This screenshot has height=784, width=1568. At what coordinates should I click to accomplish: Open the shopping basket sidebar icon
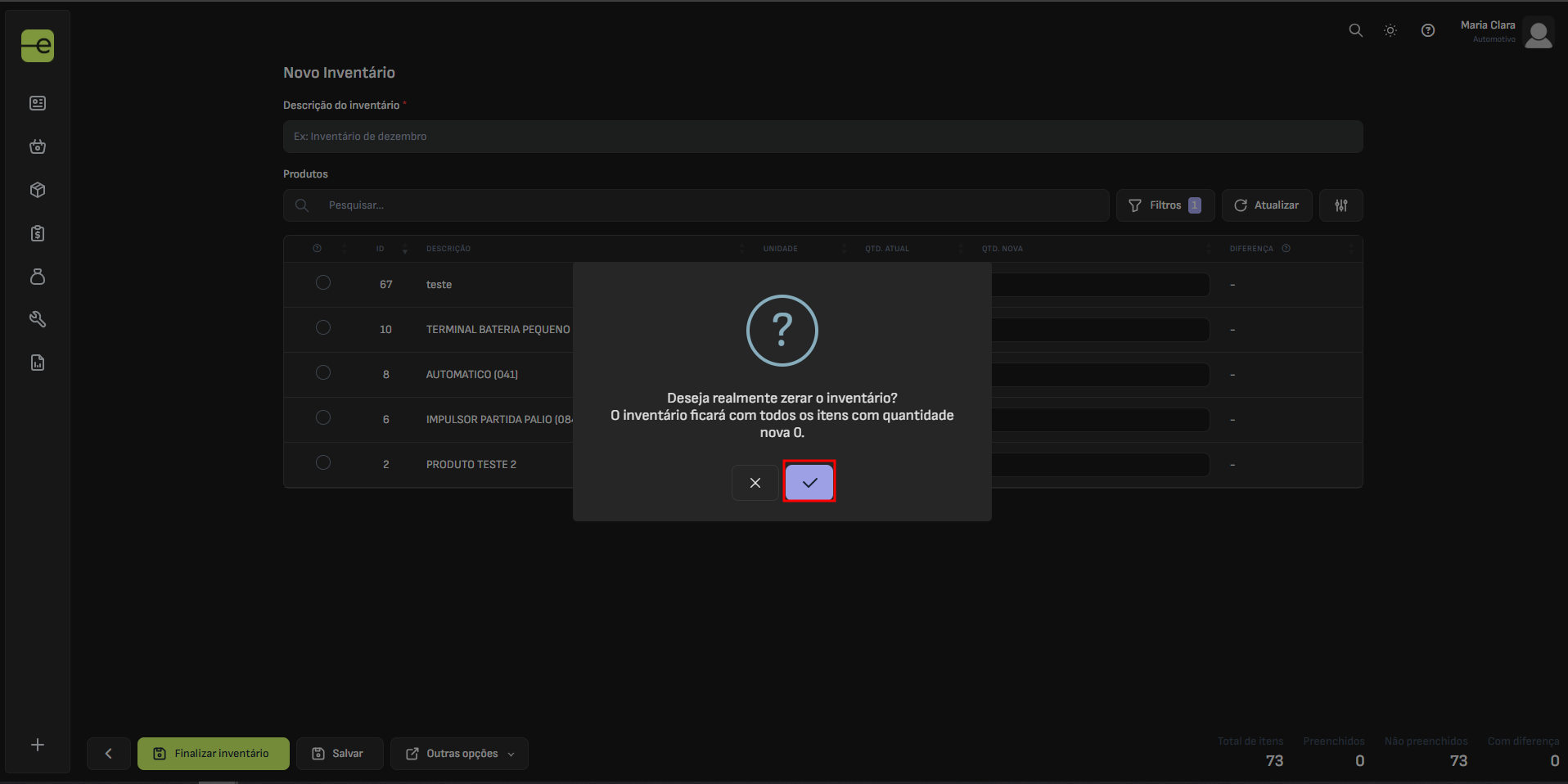(x=38, y=146)
